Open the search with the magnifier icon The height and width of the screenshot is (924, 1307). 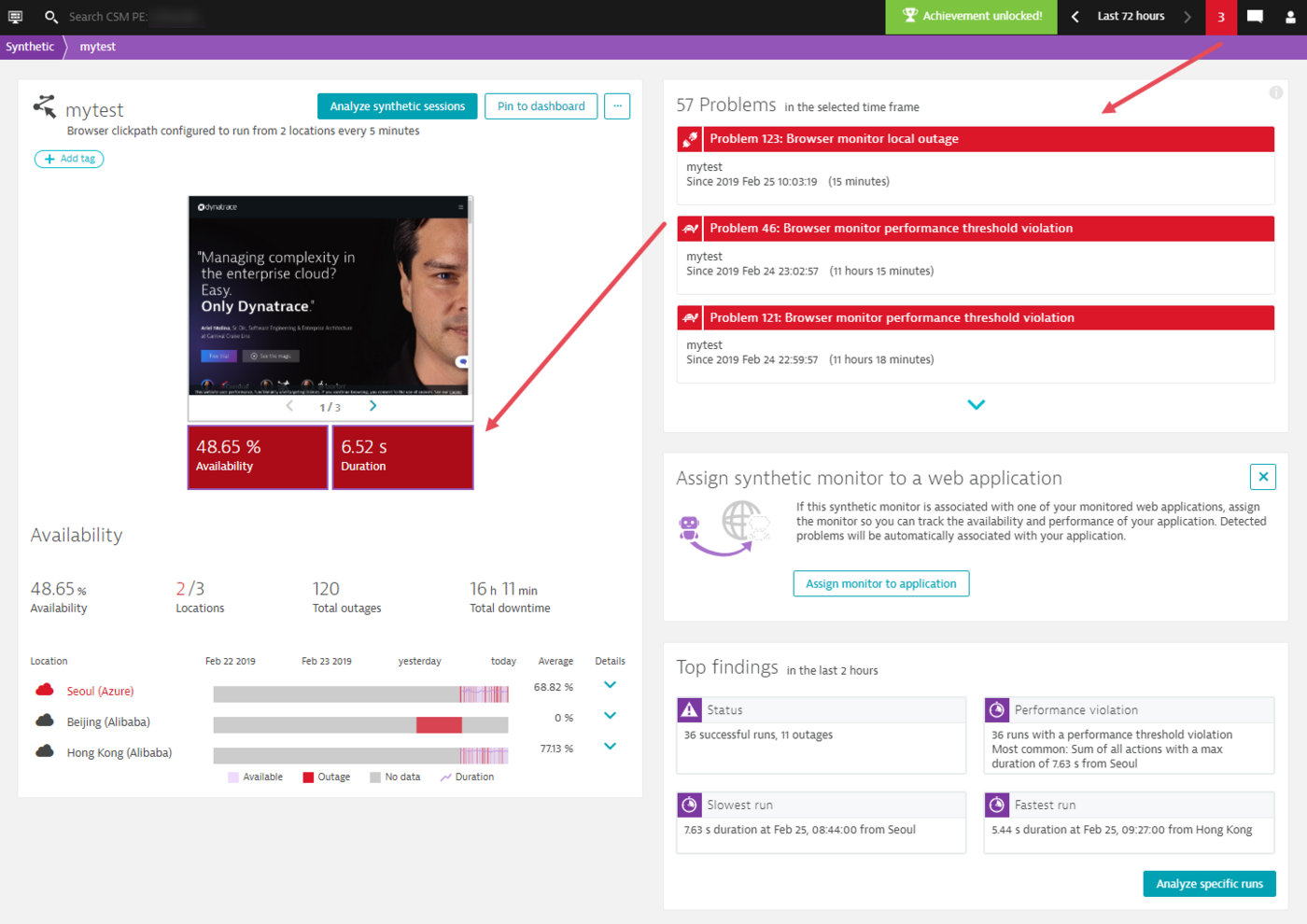pyautogui.click(x=51, y=17)
